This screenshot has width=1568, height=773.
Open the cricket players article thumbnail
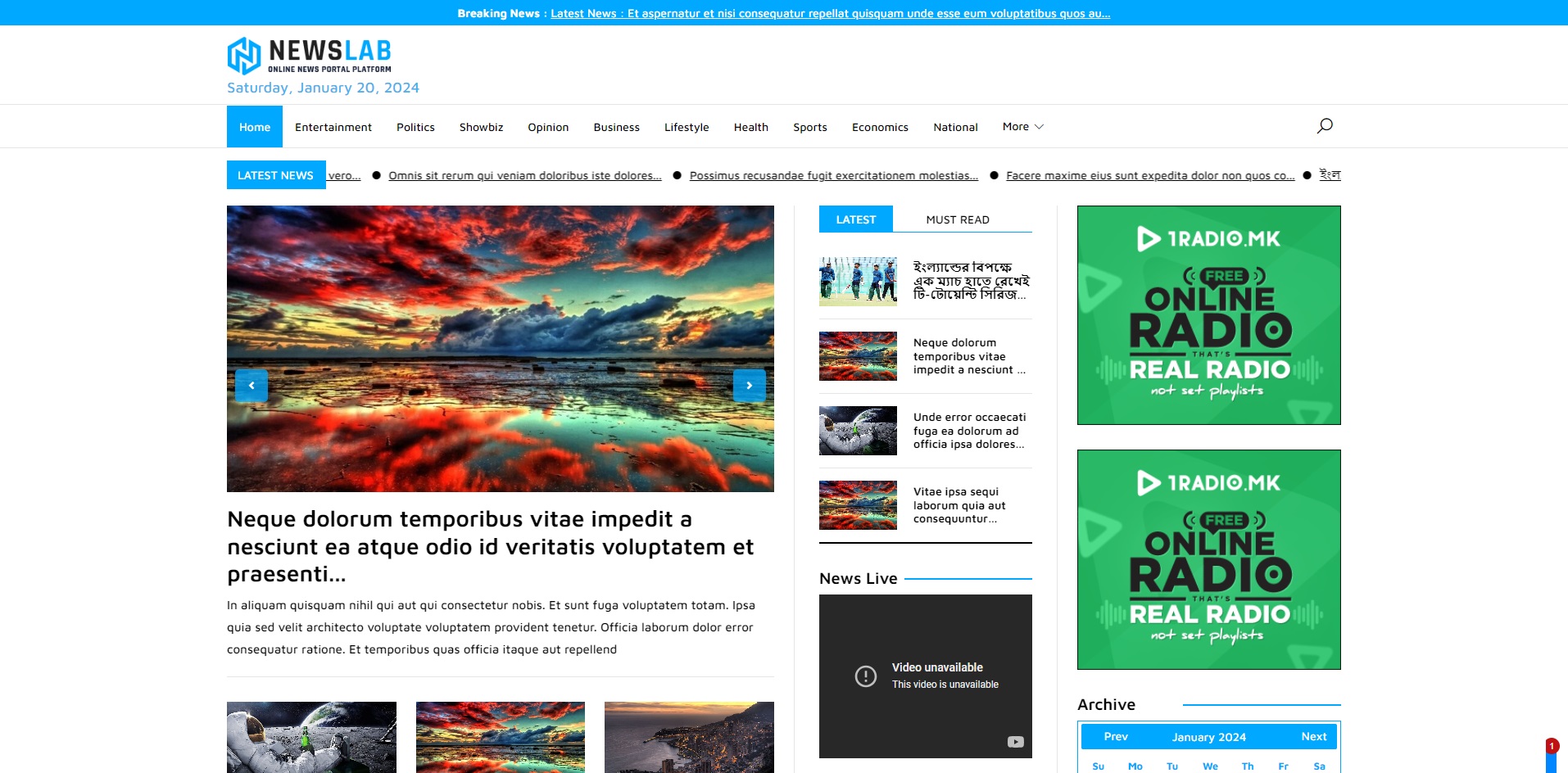(x=858, y=282)
